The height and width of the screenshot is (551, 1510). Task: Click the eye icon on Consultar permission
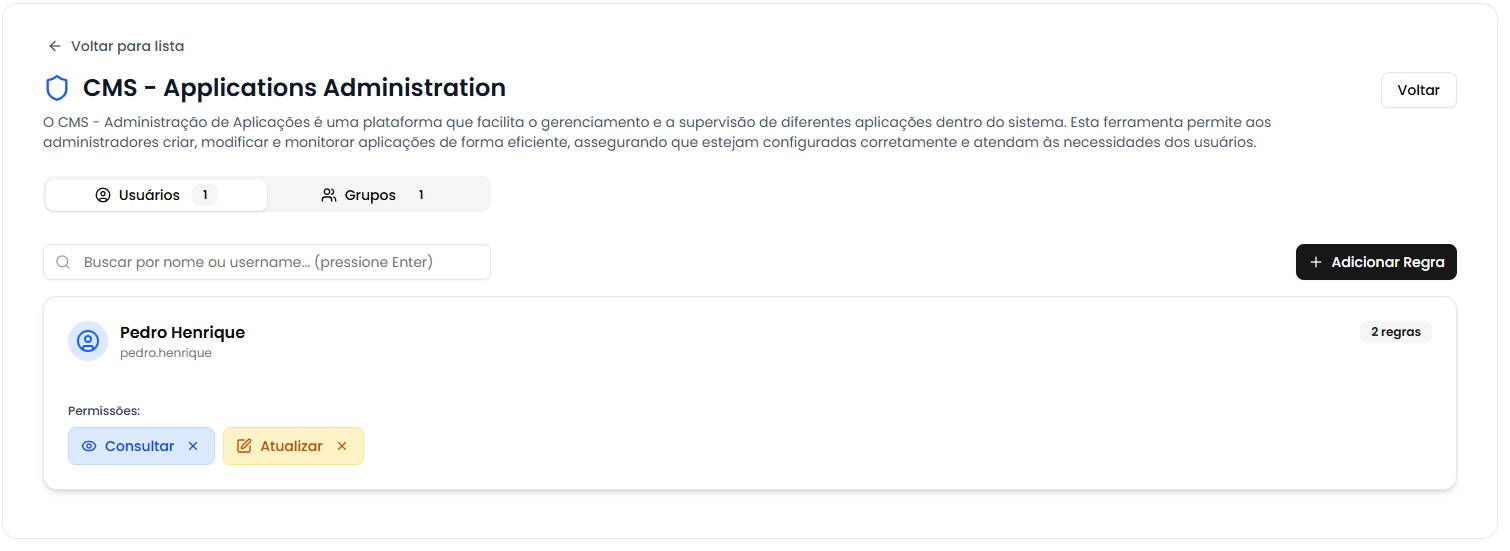point(89,446)
